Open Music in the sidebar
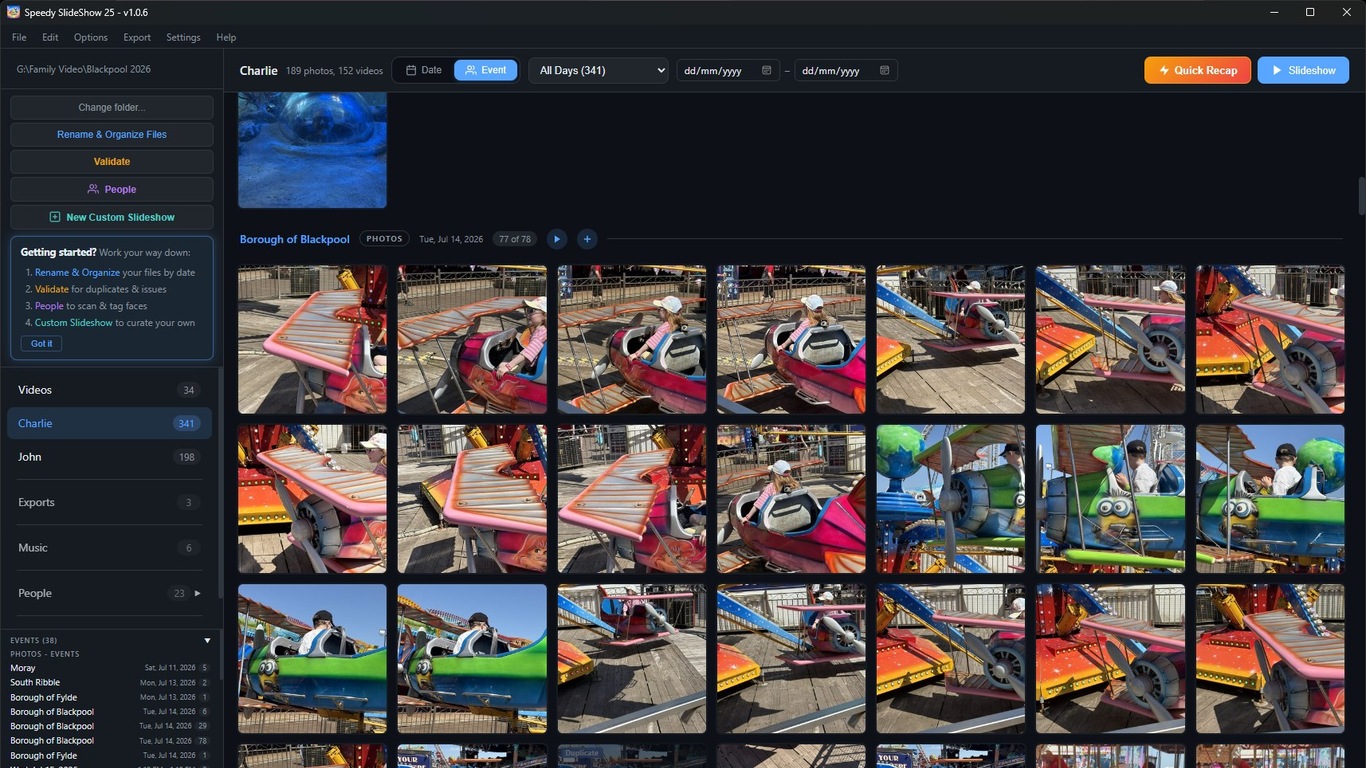 click(x=109, y=548)
